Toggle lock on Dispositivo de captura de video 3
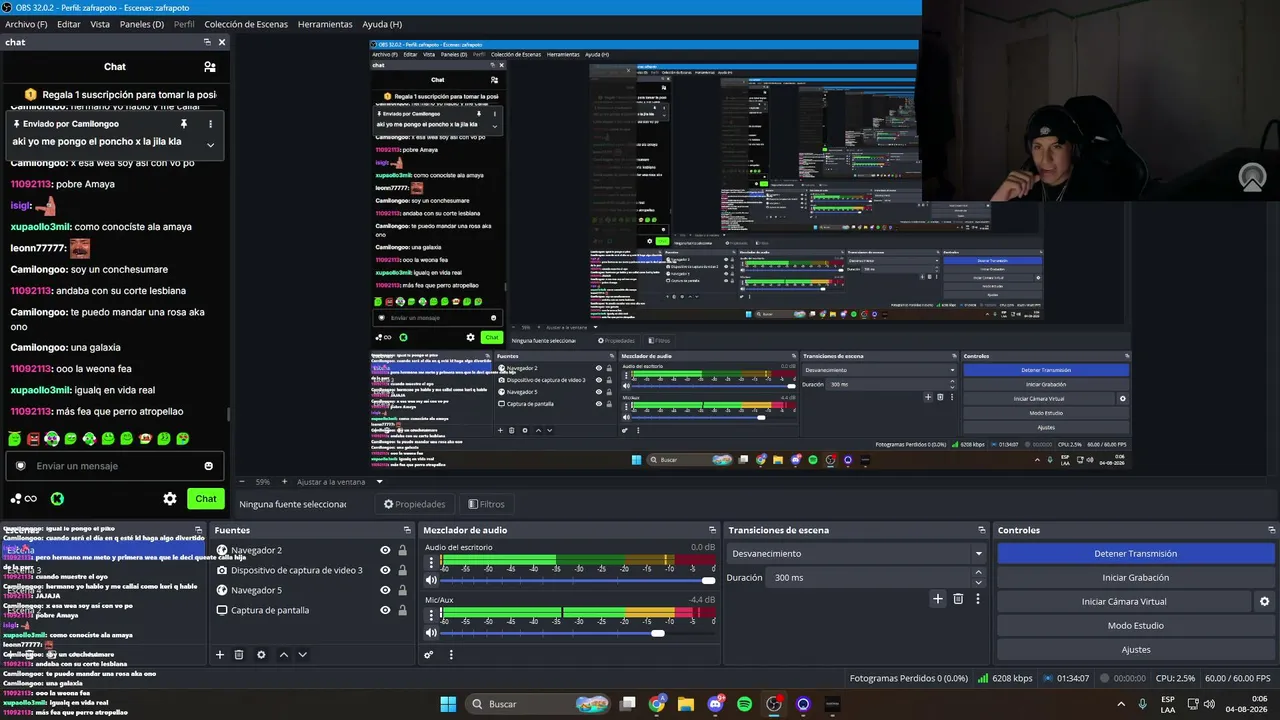Viewport: 1280px width, 720px height. [402, 570]
